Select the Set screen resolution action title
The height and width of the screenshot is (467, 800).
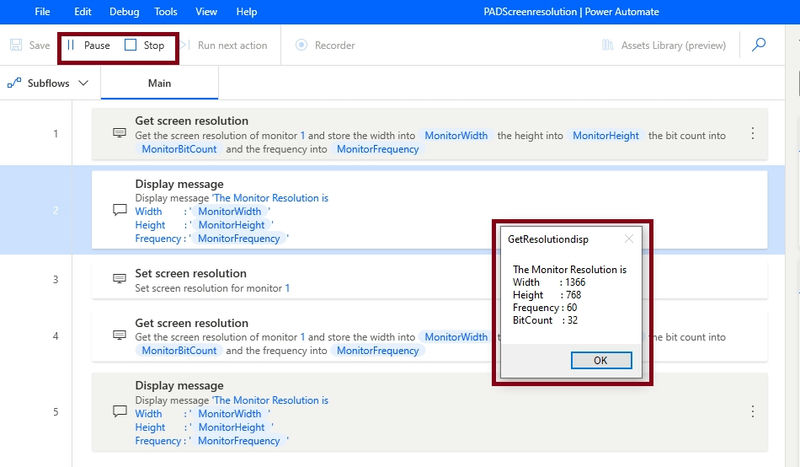(x=191, y=274)
